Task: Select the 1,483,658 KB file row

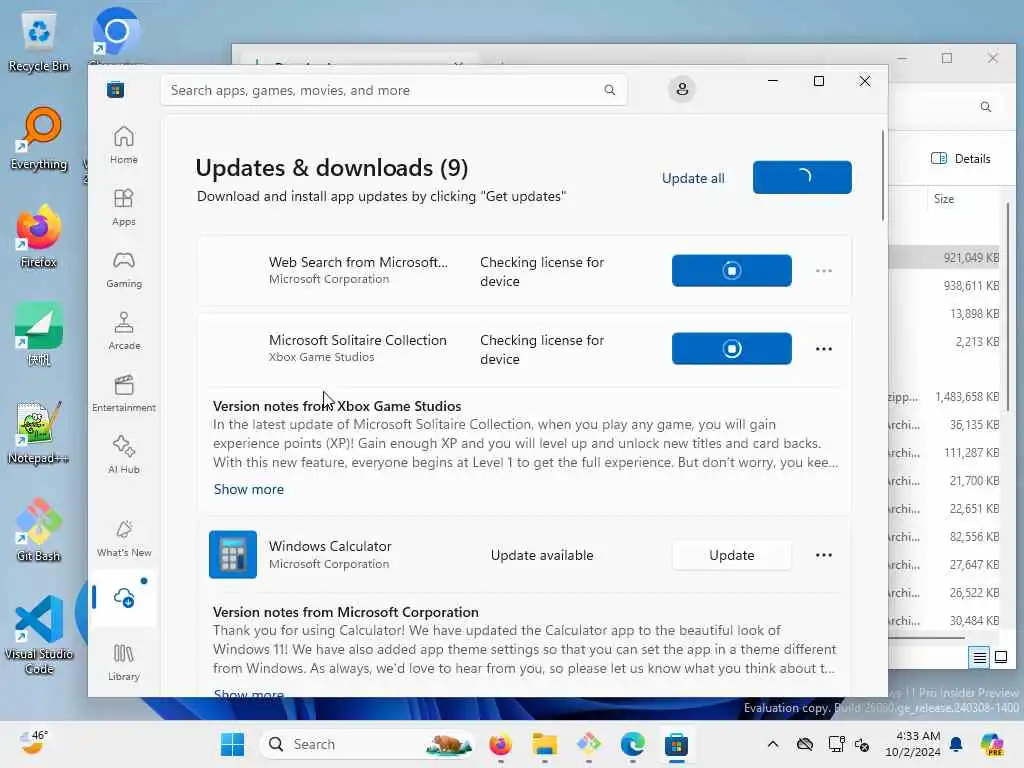Action: (944, 397)
